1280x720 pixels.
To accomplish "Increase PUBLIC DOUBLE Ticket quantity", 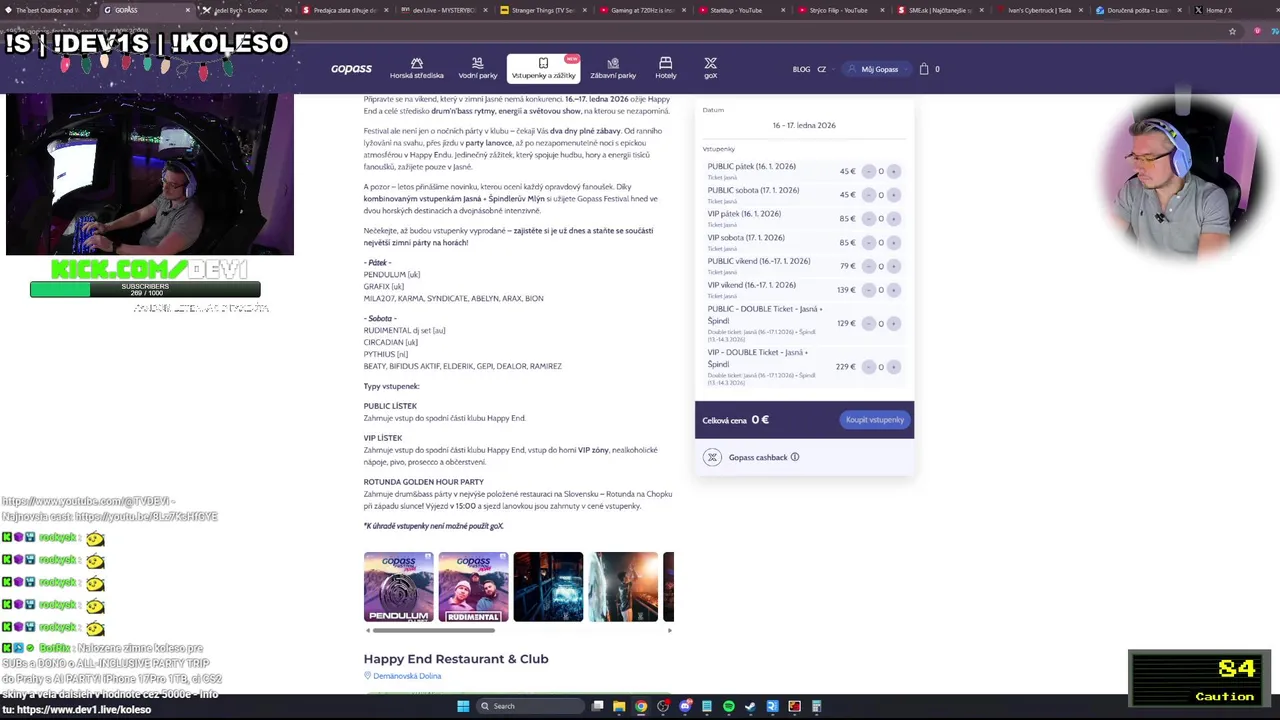I will 893,323.
